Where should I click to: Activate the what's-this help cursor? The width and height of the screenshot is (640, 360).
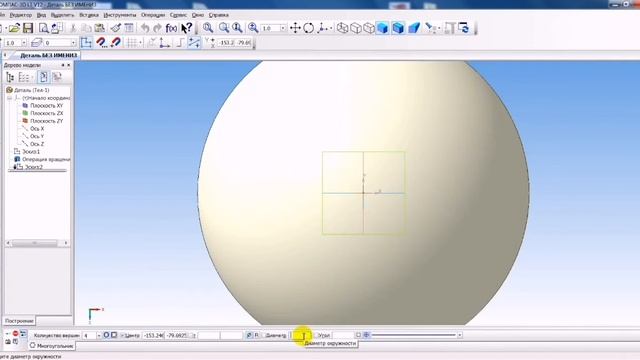click(187, 28)
